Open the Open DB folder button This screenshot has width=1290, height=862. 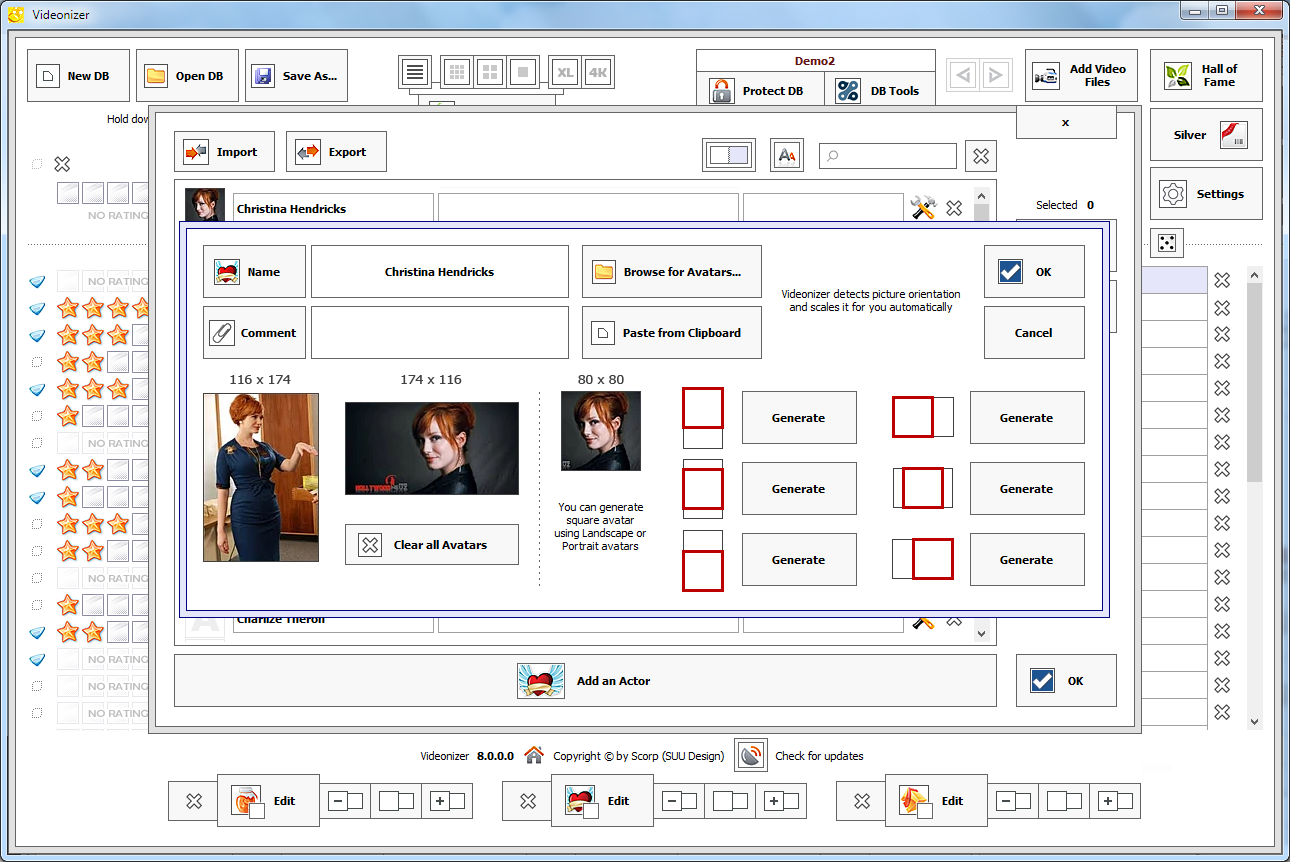click(x=187, y=76)
